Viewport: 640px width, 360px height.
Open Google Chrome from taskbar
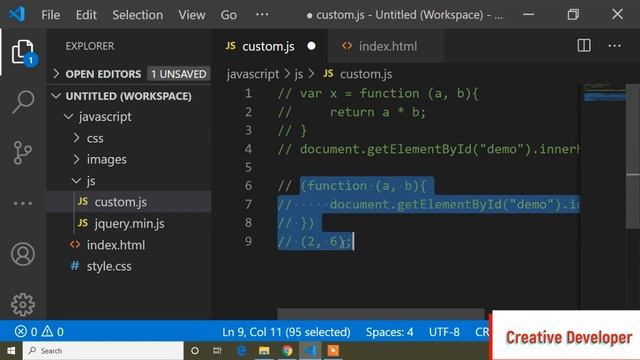[x=287, y=351]
